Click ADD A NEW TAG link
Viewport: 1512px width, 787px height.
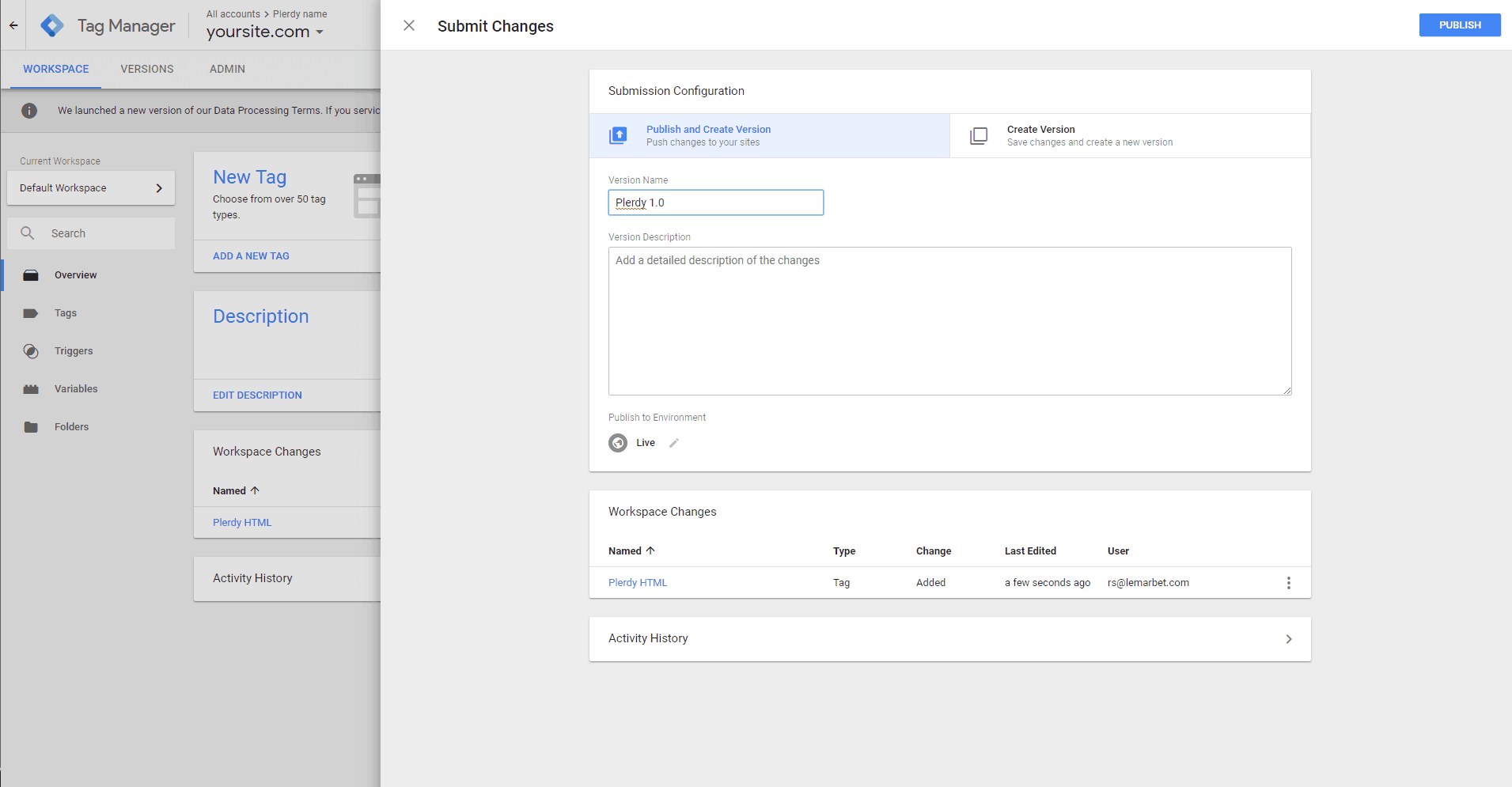(x=251, y=256)
